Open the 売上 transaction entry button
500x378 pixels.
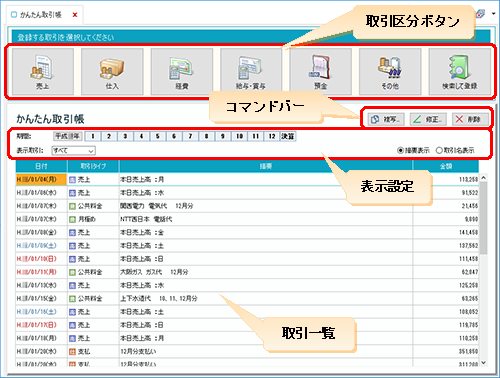click(x=43, y=72)
